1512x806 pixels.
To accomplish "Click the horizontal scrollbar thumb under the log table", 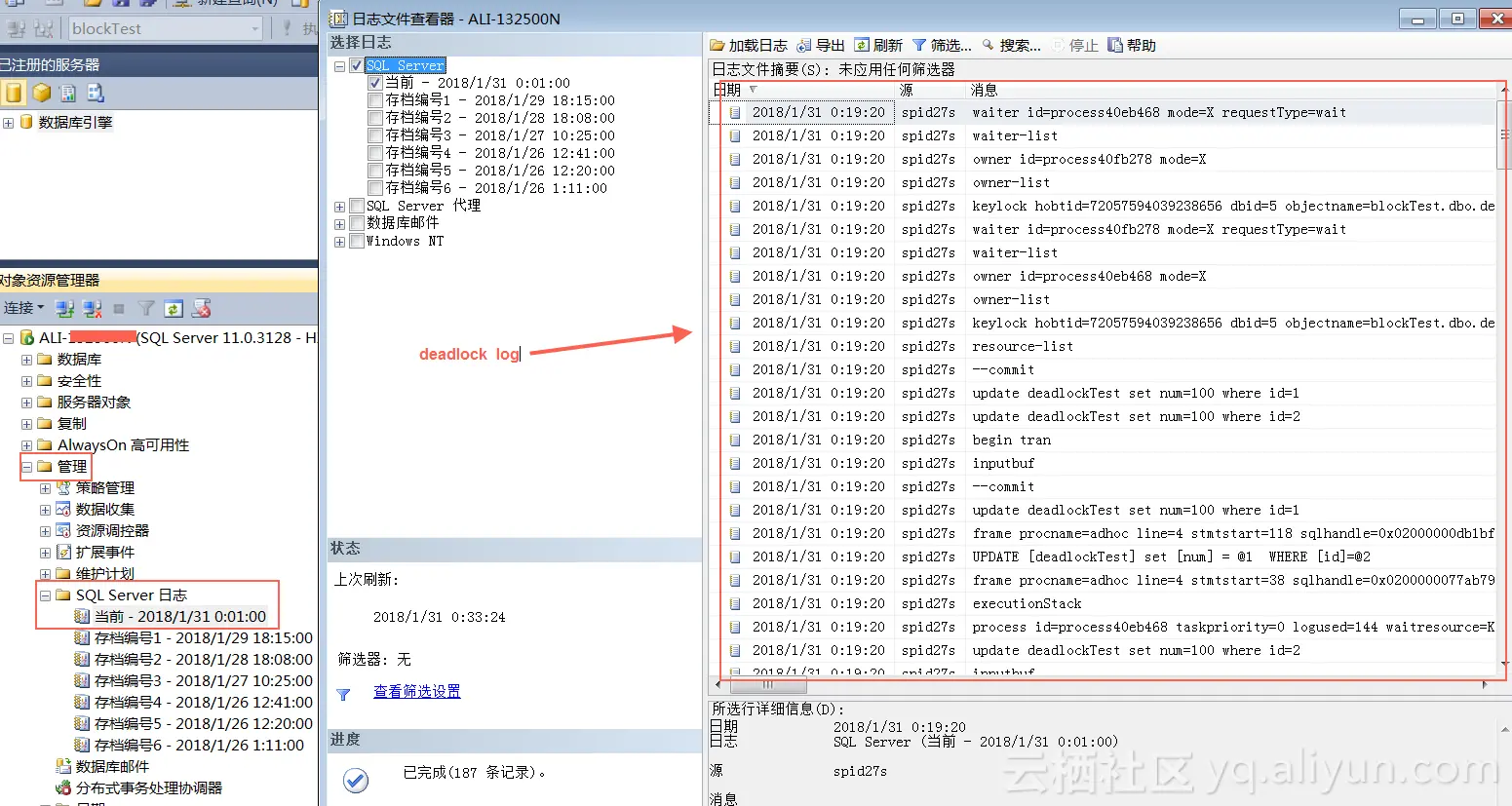I will tap(767, 685).
